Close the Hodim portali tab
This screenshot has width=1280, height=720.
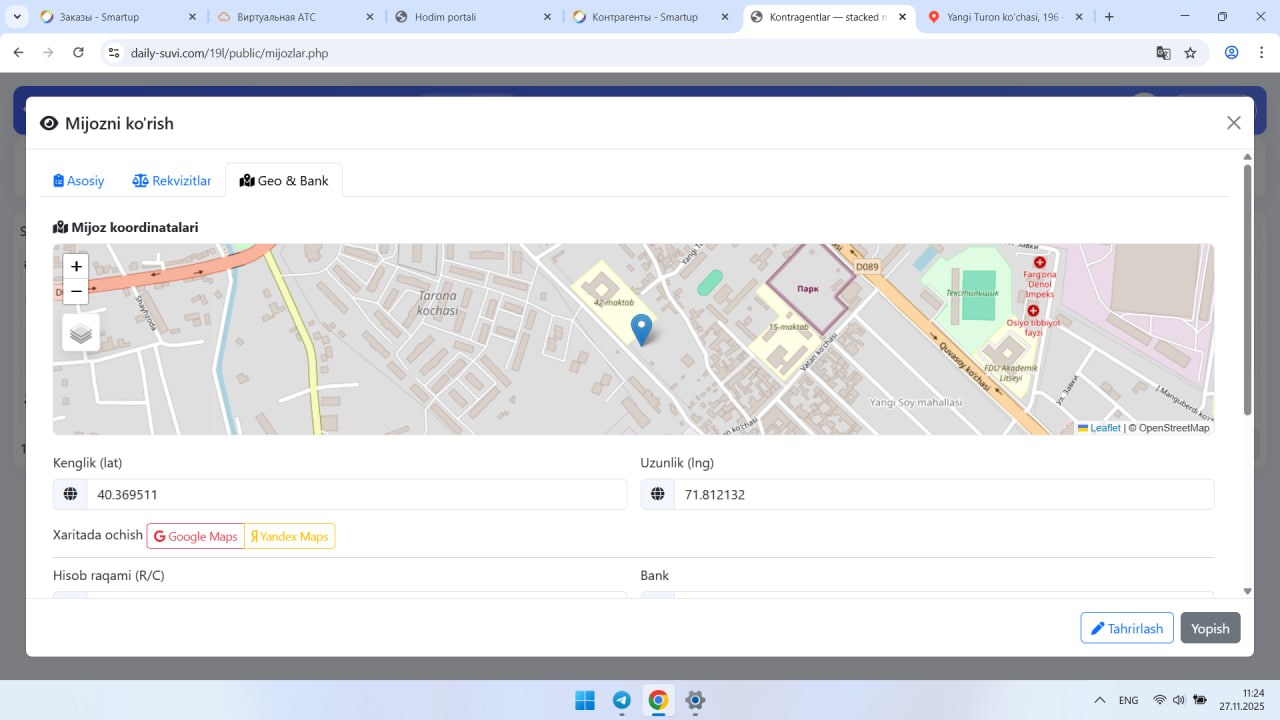coord(547,17)
